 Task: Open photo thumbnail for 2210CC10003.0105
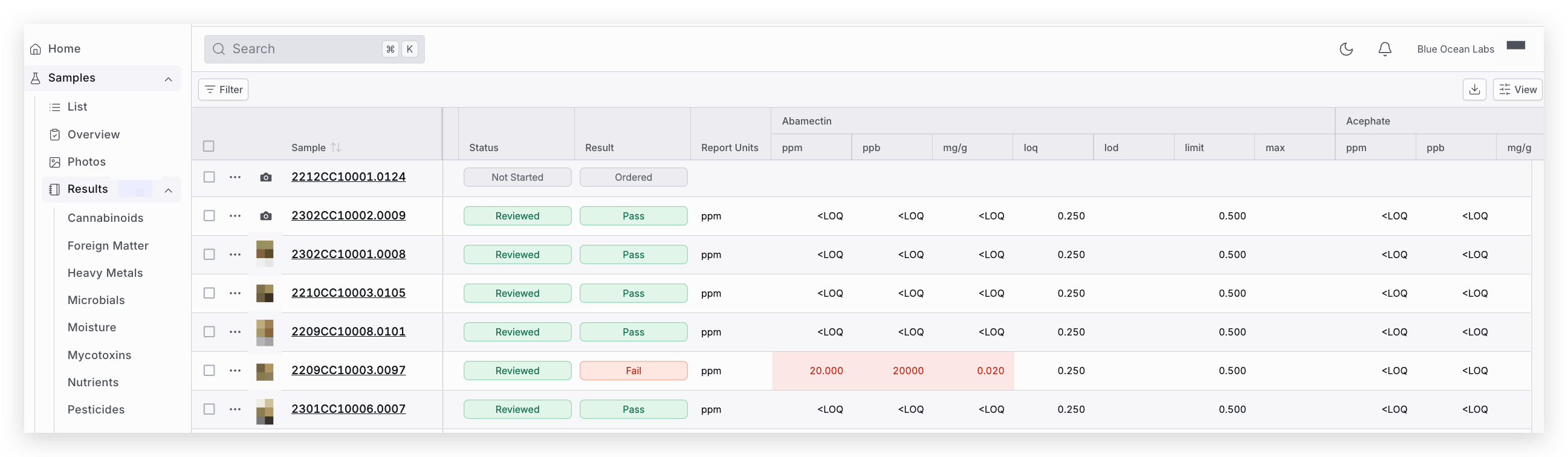pyautogui.click(x=265, y=293)
